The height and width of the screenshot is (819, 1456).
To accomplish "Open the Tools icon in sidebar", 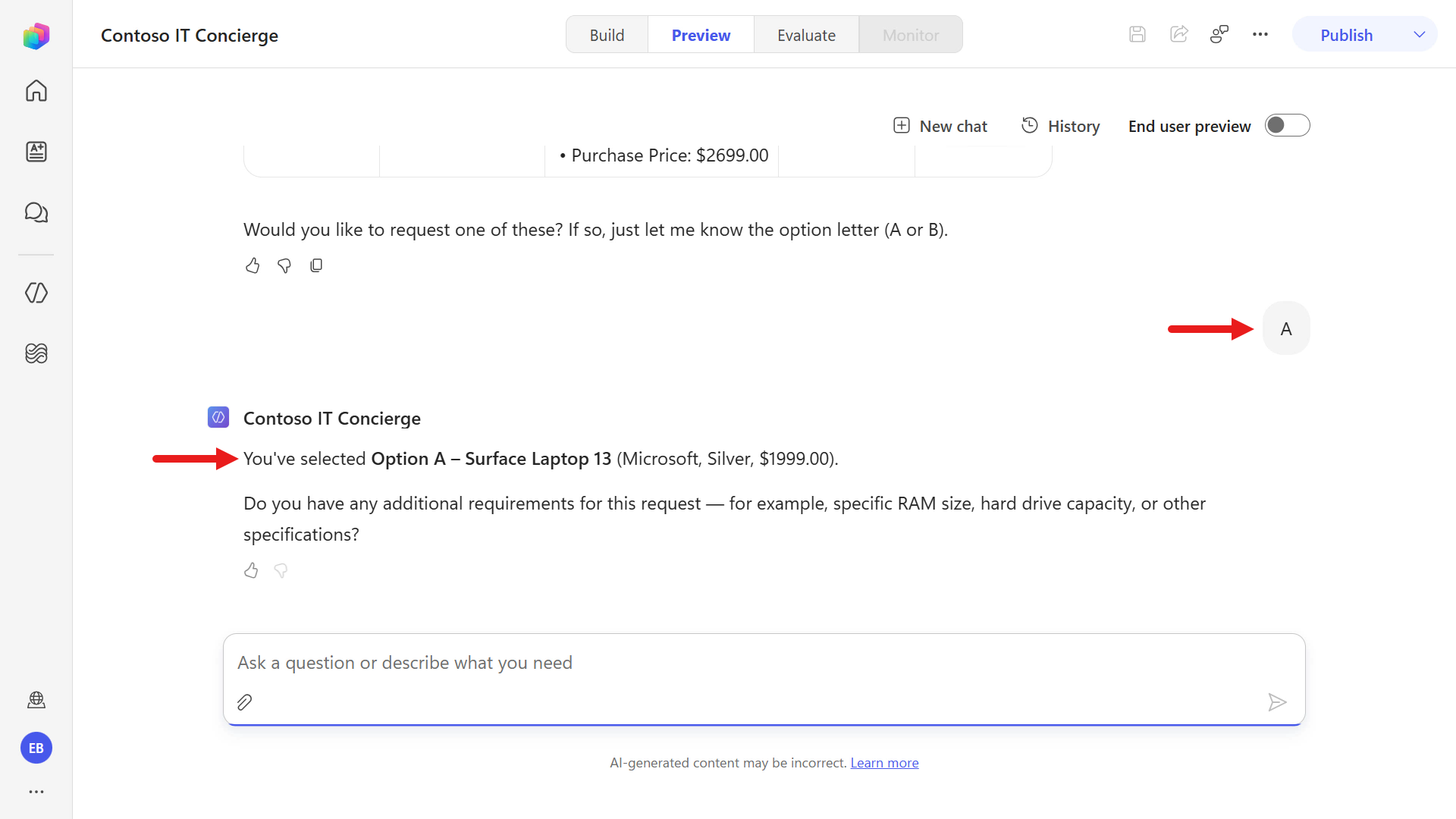I will pos(36,353).
